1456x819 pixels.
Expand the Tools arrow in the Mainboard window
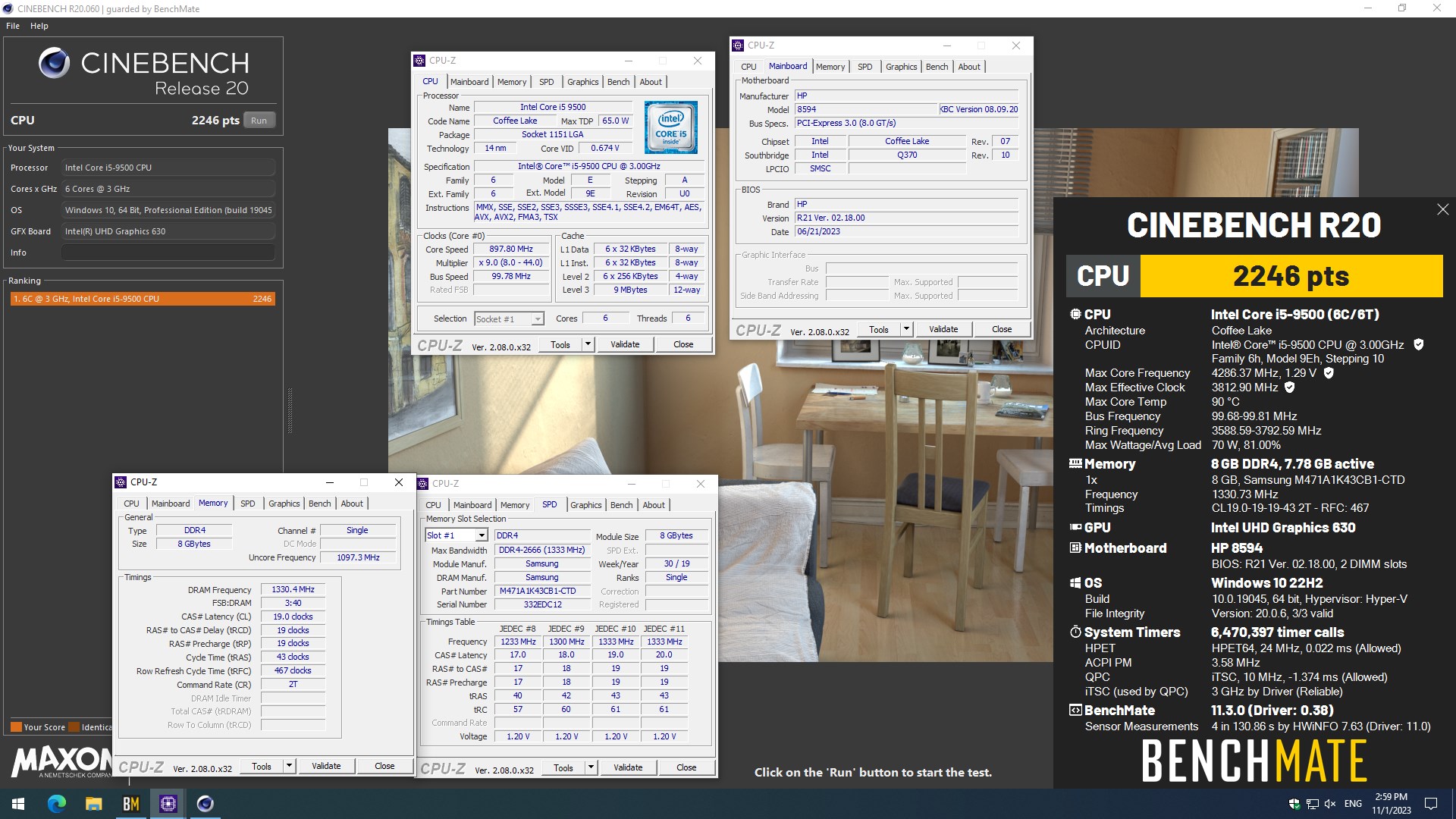905,329
